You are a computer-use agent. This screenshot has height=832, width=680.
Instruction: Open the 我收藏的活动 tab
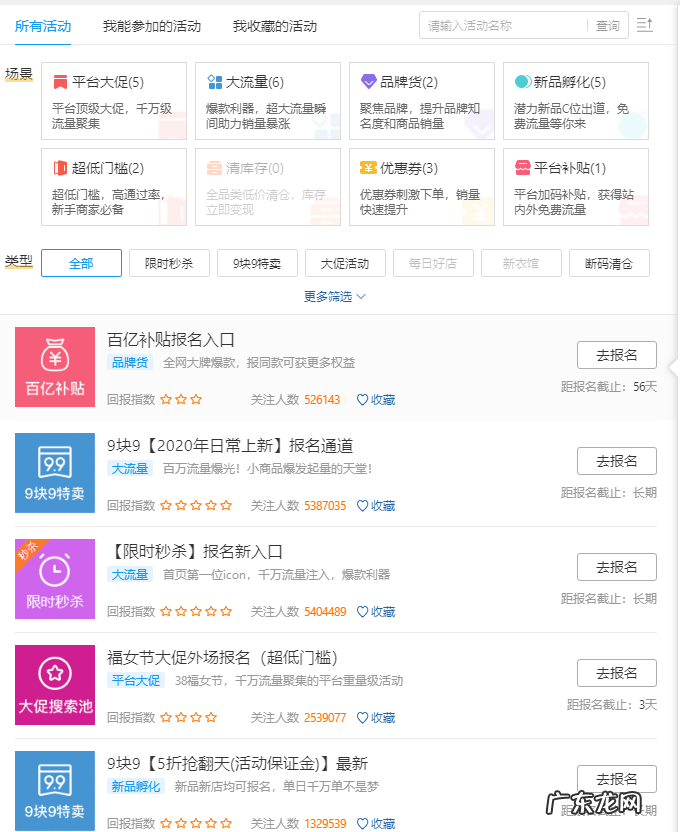275,26
